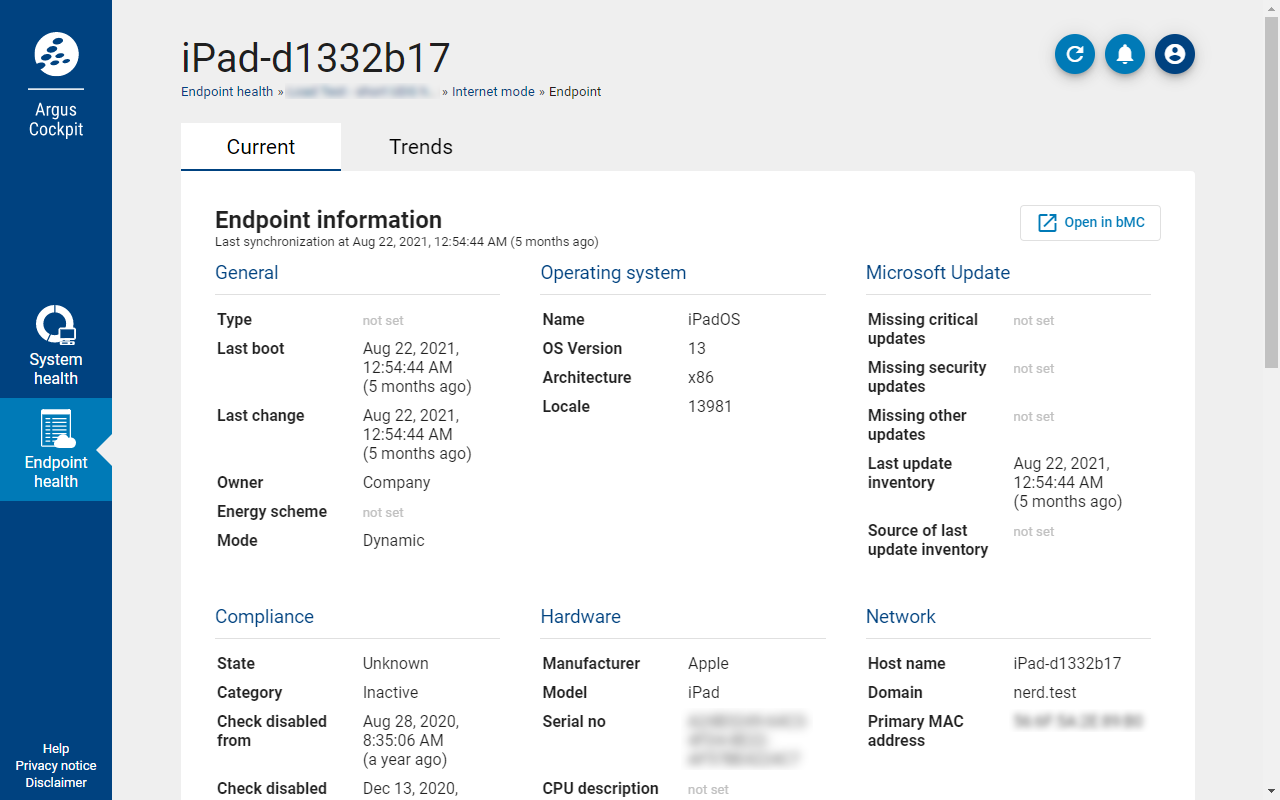Click the iPad-d1332b17 page title
The image size is (1280, 800).
click(x=316, y=58)
